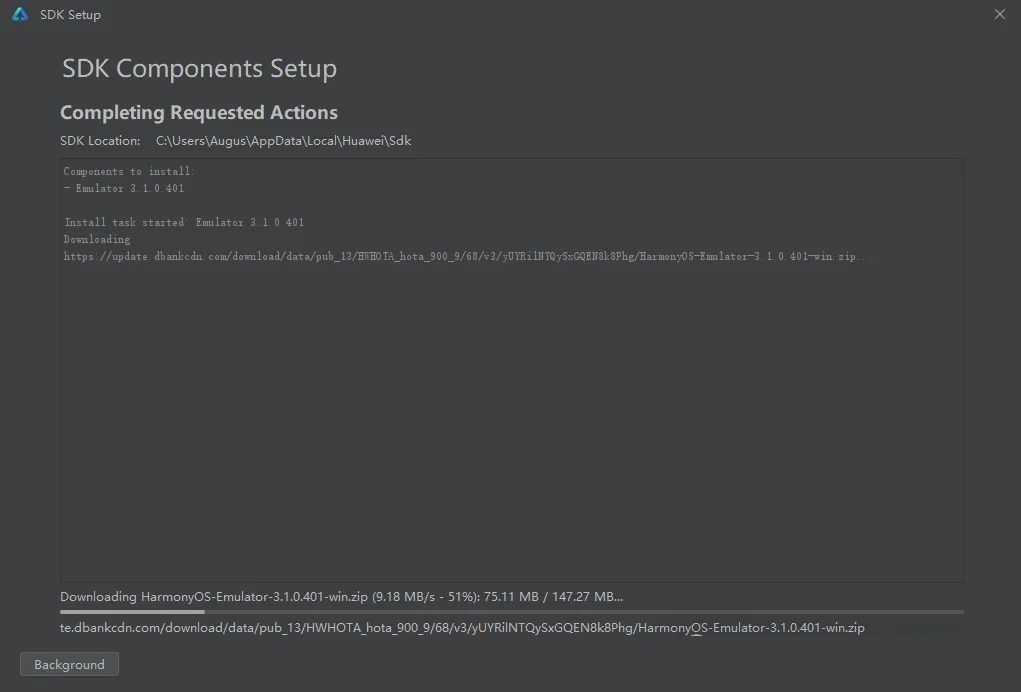Click the '- Emulator 3.1.0.401' log line

(124, 188)
